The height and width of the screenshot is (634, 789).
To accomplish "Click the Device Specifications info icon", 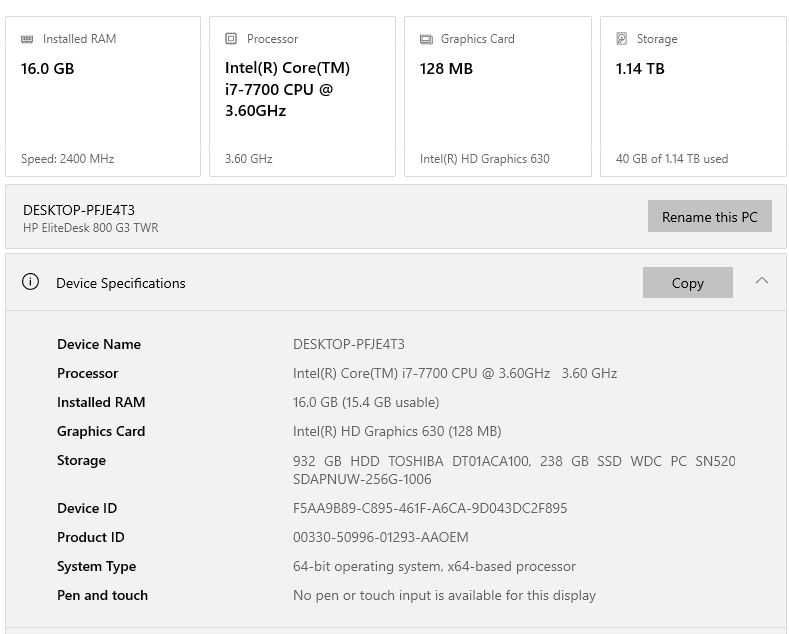I will pos(30,282).
